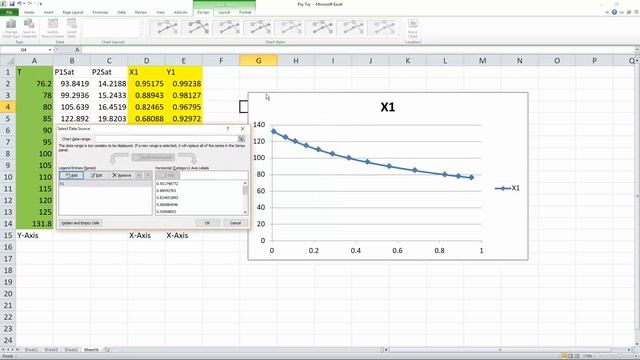Switch to the View tab

(x=160, y=12)
